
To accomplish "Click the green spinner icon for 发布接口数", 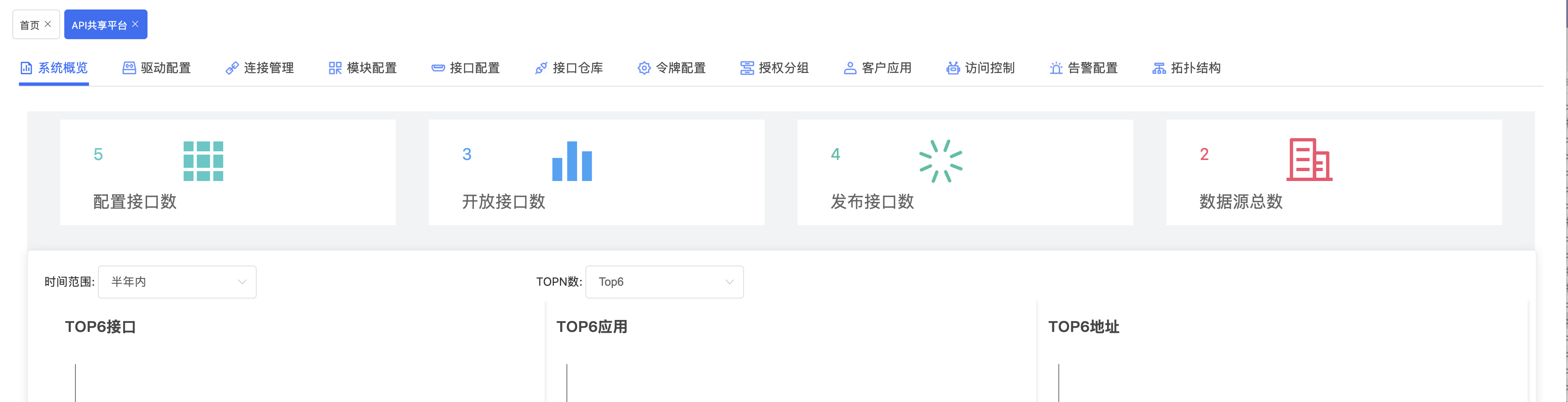I will point(941,161).
